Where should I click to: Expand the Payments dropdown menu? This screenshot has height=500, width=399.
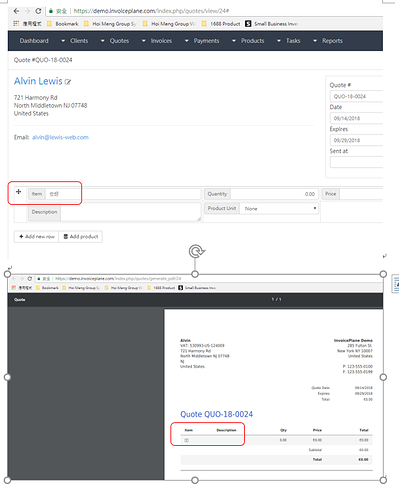202,41
